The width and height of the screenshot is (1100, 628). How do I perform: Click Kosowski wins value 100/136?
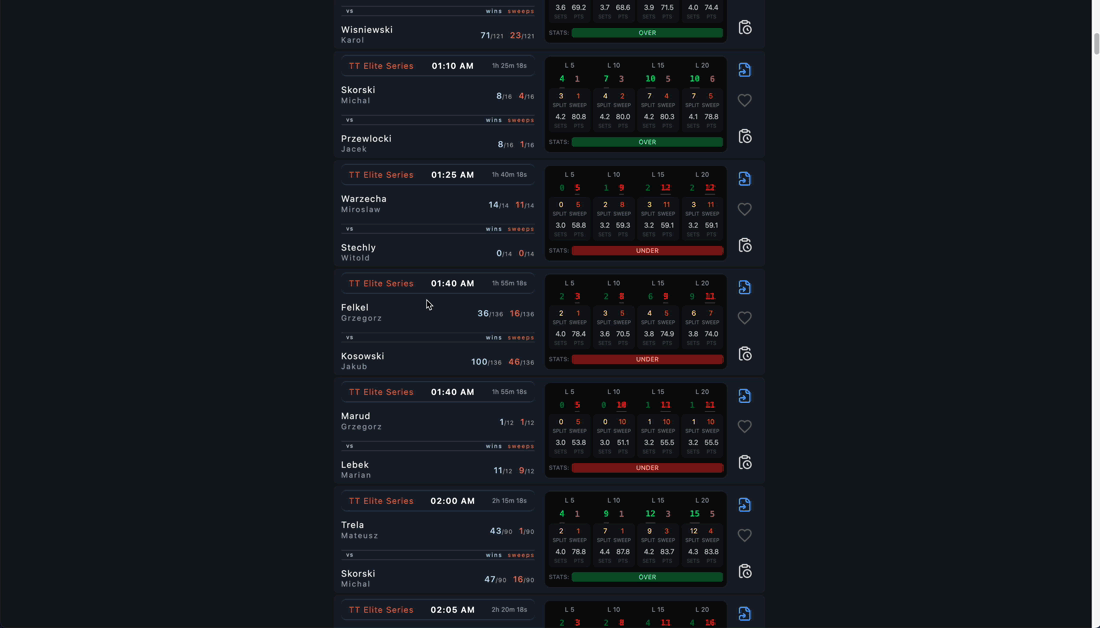point(486,362)
